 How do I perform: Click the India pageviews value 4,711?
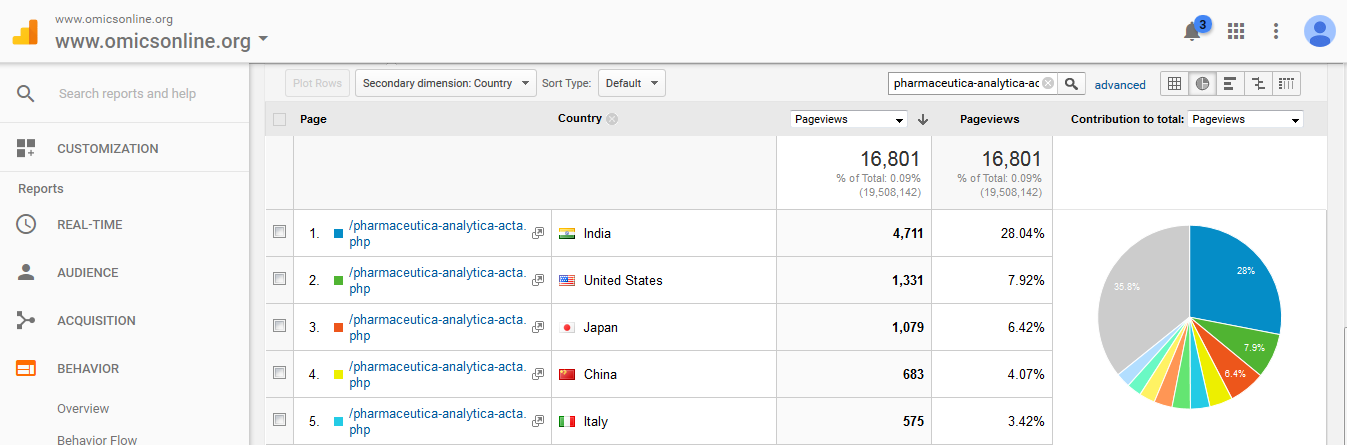click(x=907, y=233)
